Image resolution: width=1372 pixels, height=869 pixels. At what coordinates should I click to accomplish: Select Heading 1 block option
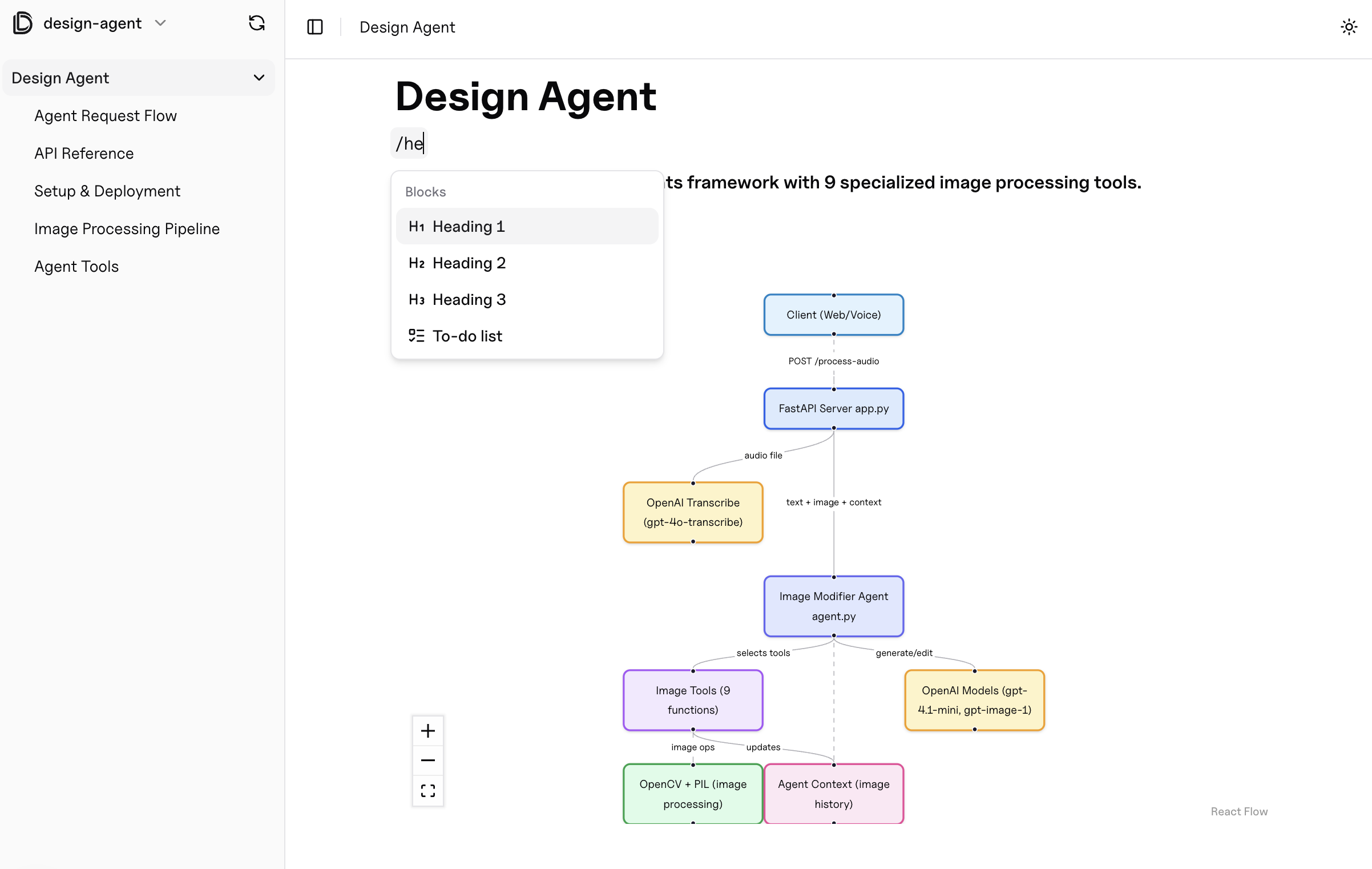[x=527, y=227]
